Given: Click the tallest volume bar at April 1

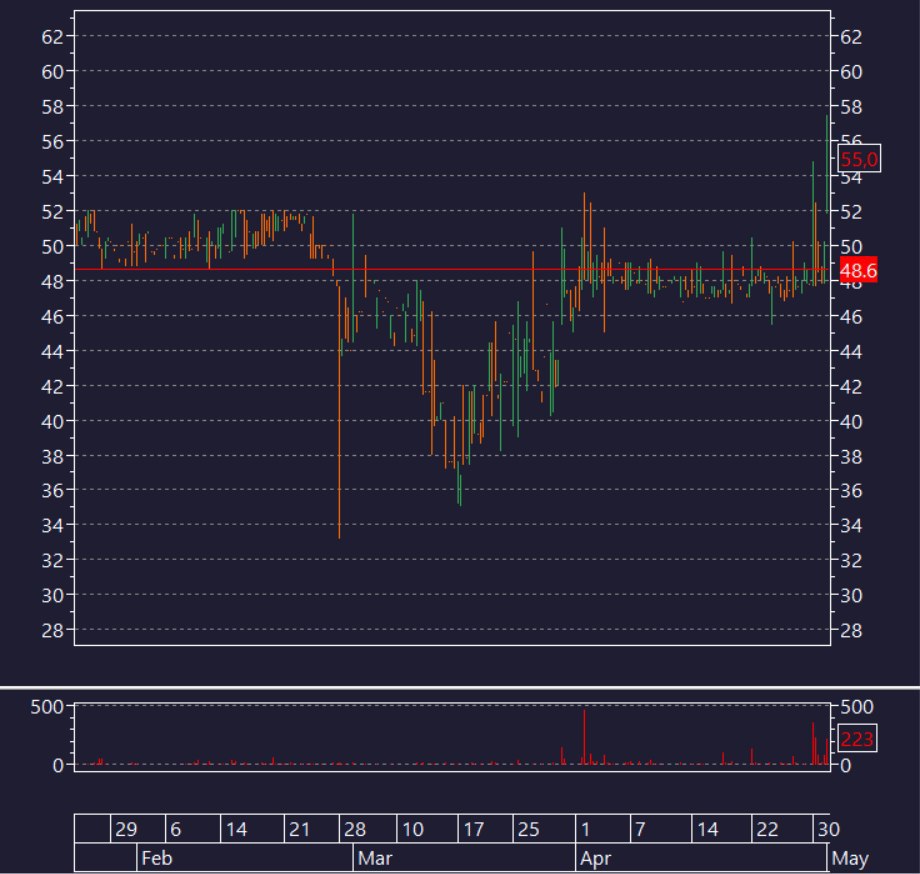Looking at the screenshot, I should click(584, 737).
